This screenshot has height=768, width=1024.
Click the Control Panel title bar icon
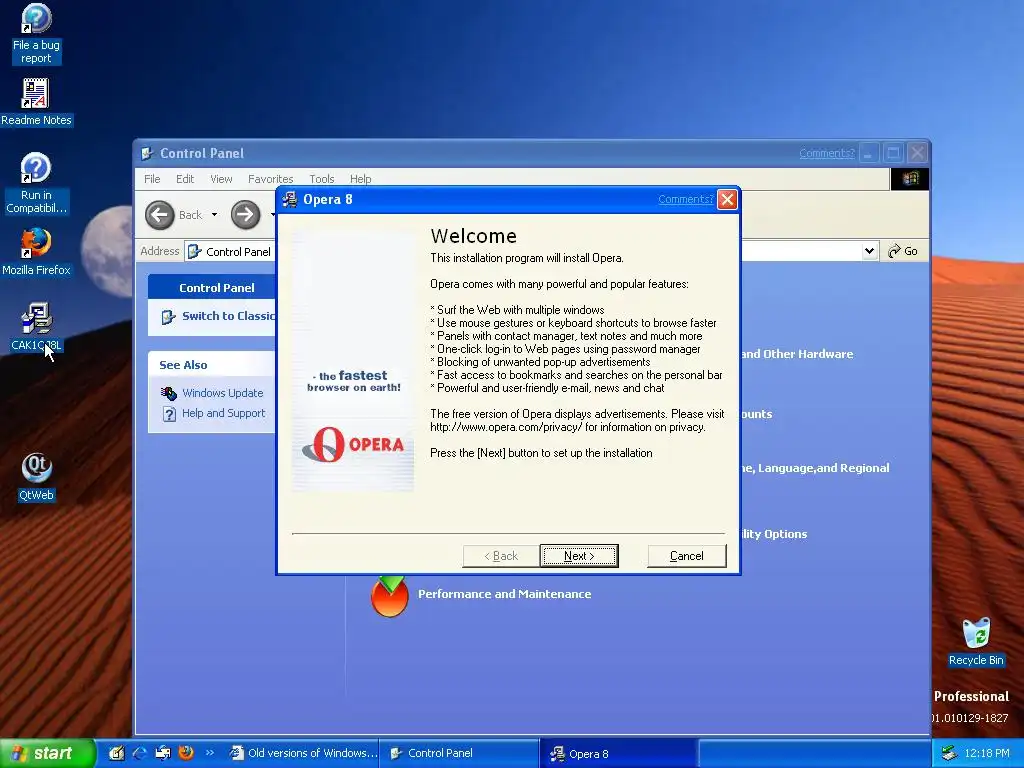coord(148,153)
